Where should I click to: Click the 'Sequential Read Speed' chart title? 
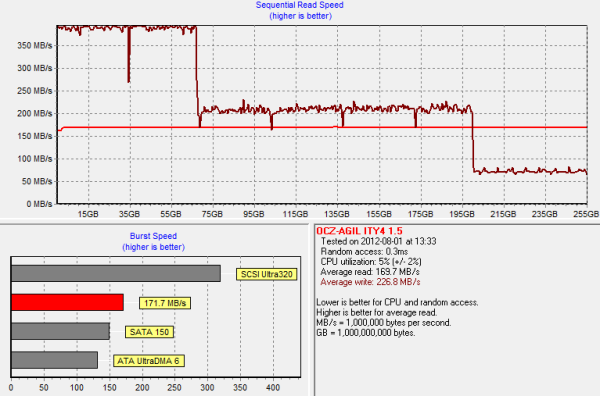pyautogui.click(x=300, y=5)
